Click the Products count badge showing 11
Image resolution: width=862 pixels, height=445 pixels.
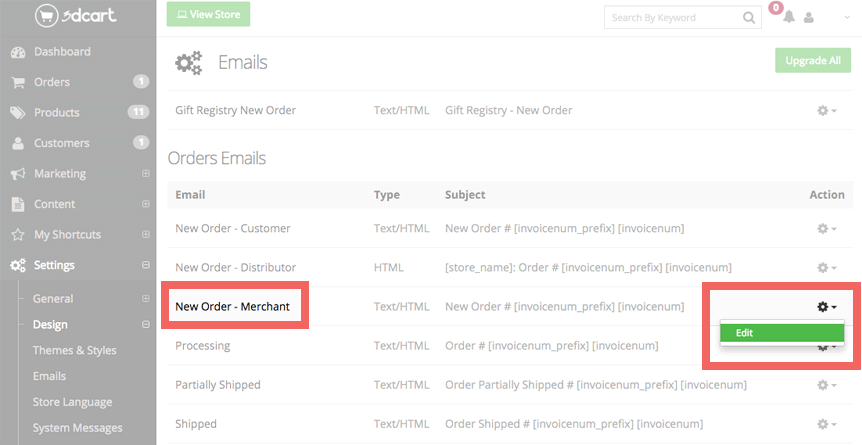(x=138, y=112)
